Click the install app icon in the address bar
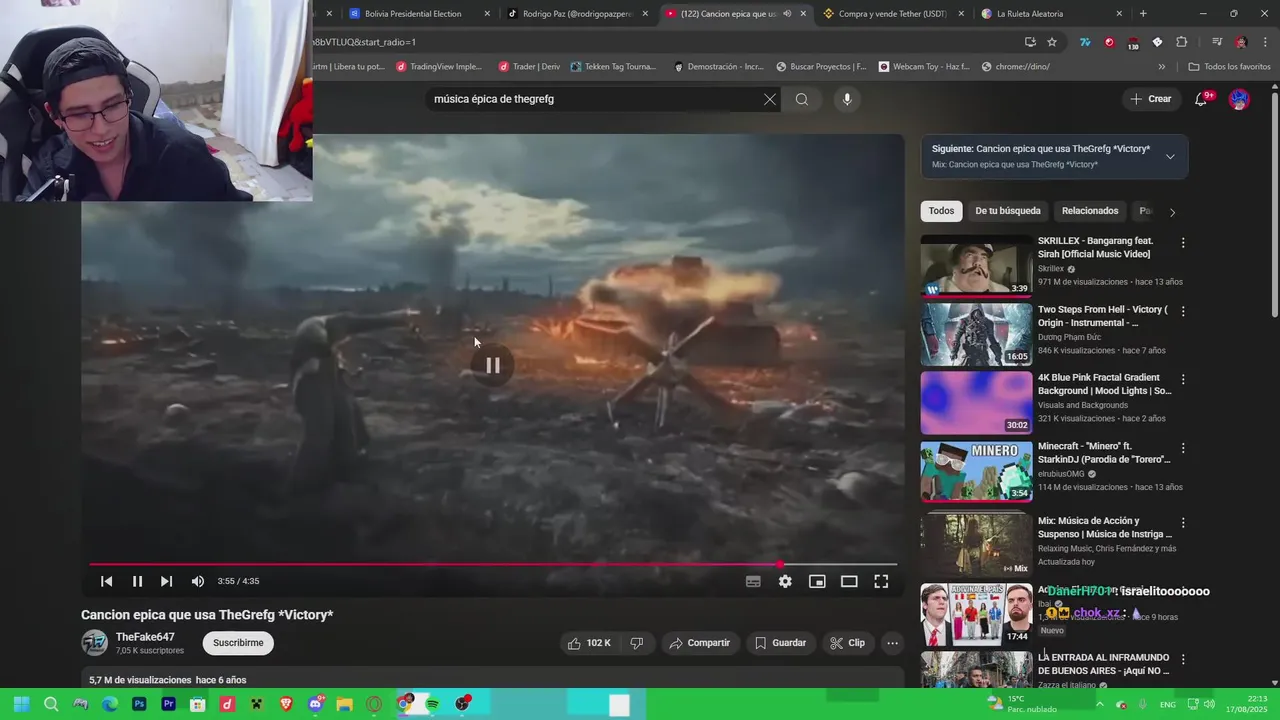 pyautogui.click(x=1030, y=42)
